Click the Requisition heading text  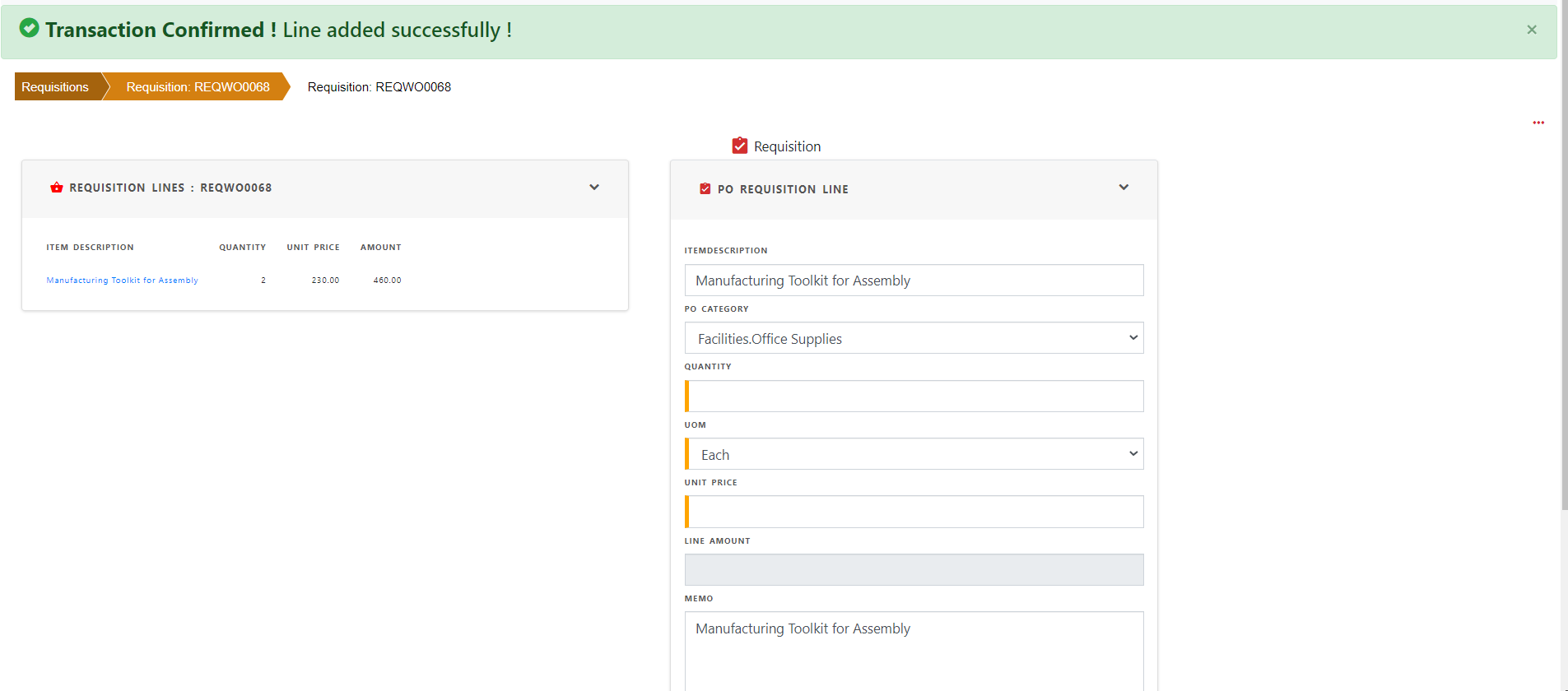(x=787, y=146)
